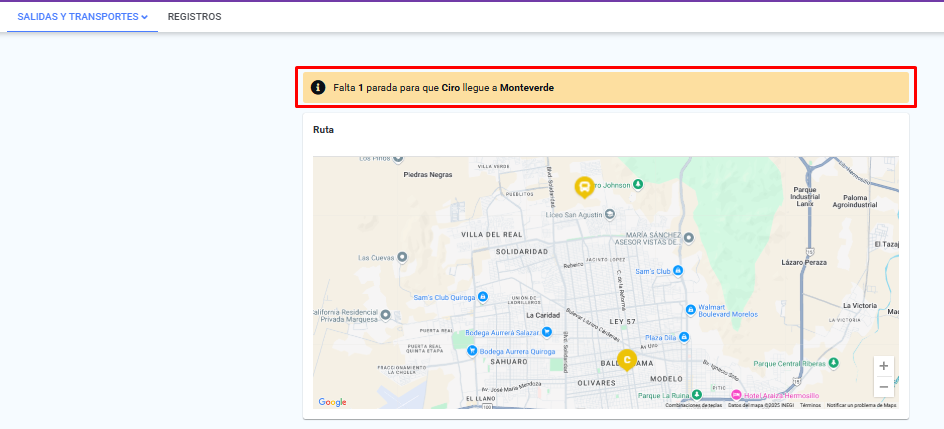This screenshot has width=944, height=429.
Task: Click the yellow bus marker on map
Action: click(x=583, y=187)
